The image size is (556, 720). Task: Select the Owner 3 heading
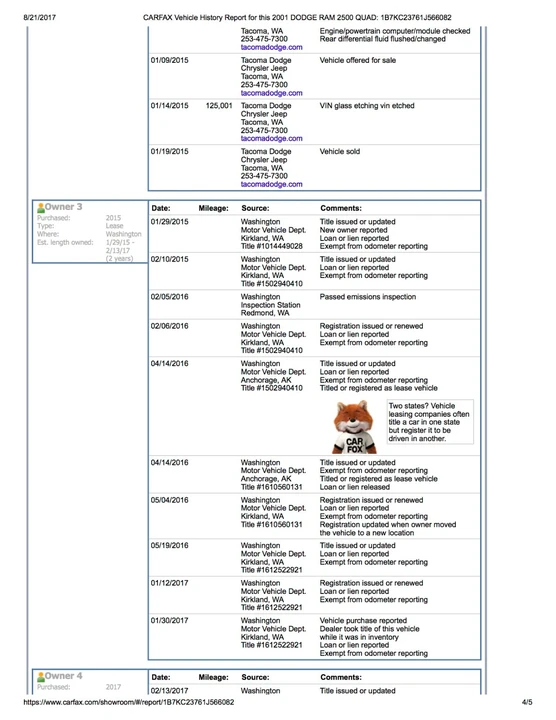pyautogui.click(x=63, y=207)
